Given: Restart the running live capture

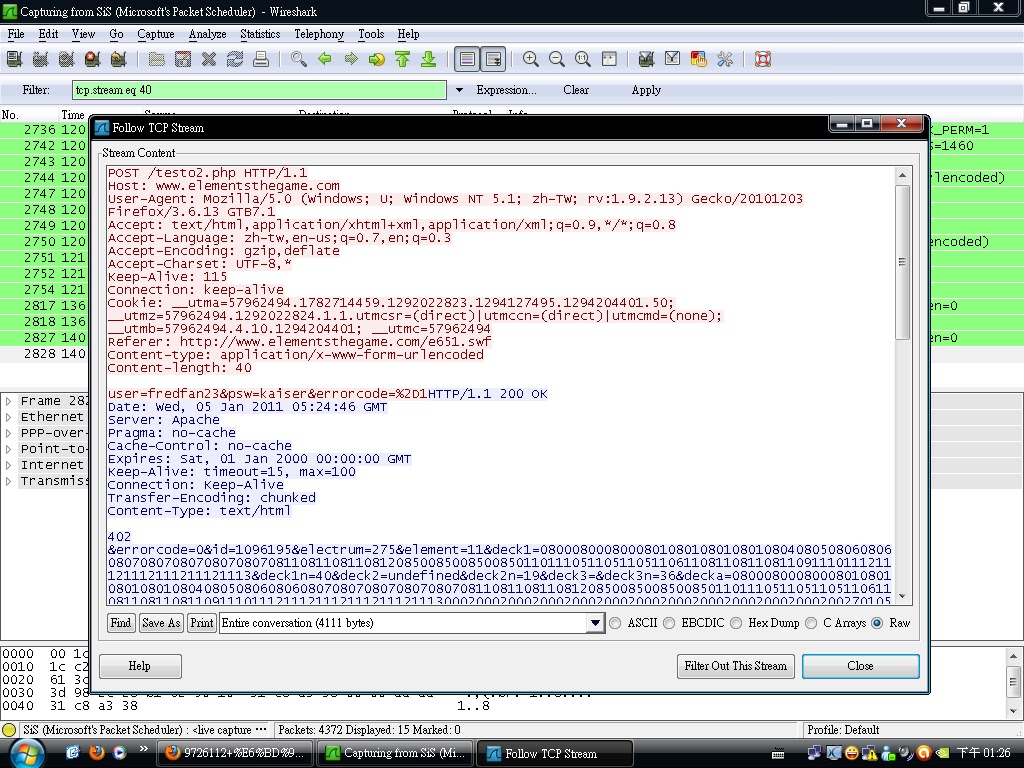Looking at the screenshot, I should click(118, 59).
